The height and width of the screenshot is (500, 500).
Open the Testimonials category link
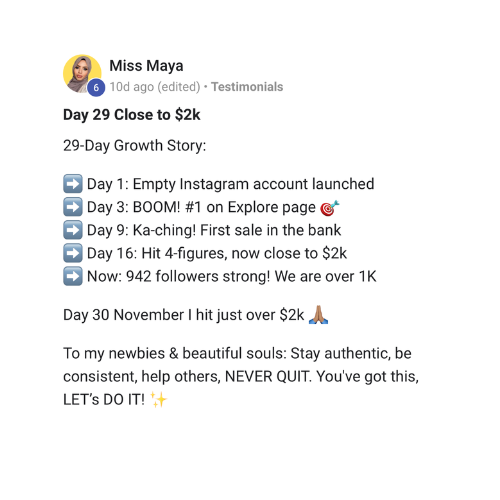247,87
